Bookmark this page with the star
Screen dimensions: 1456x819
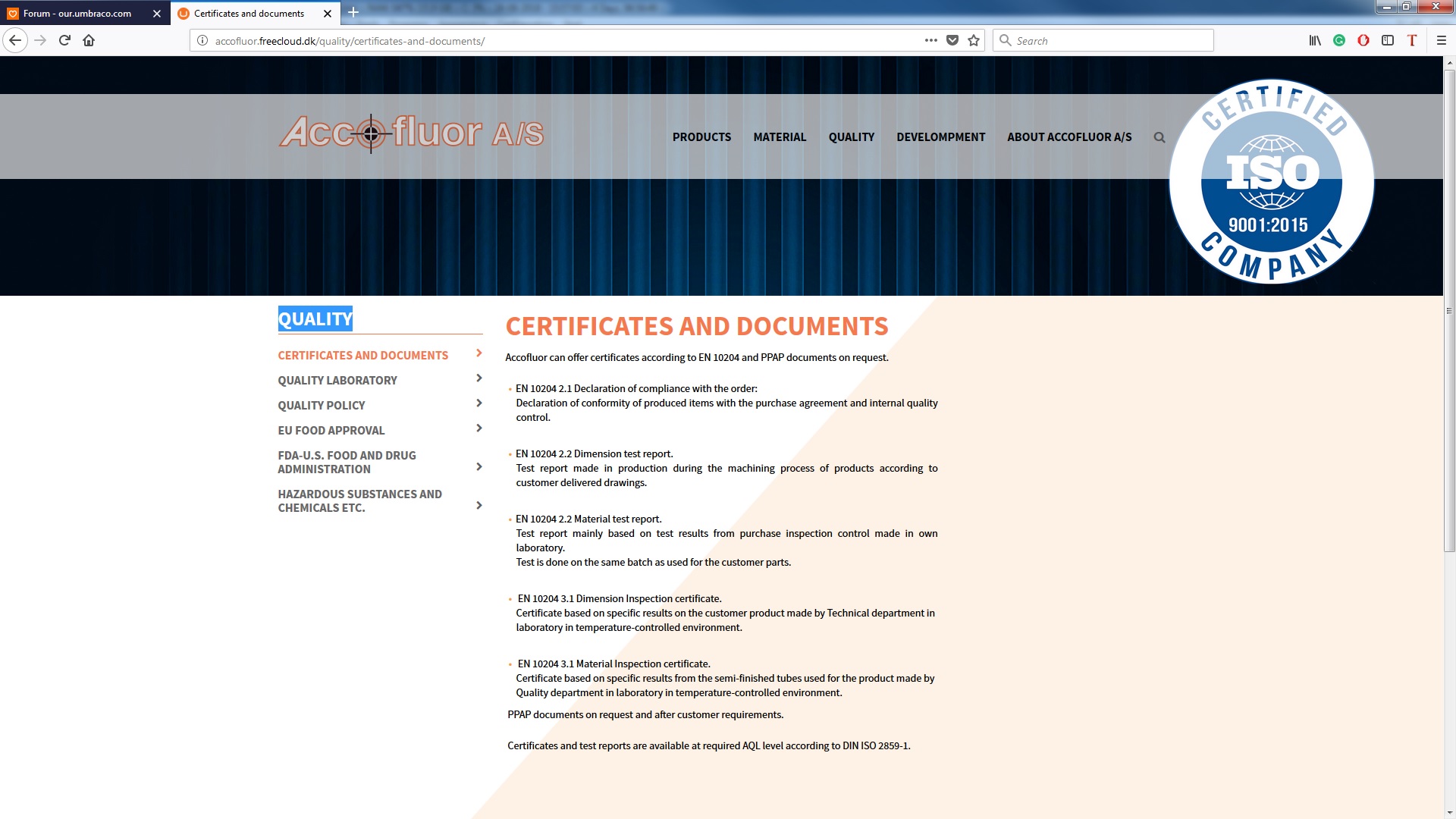(974, 40)
